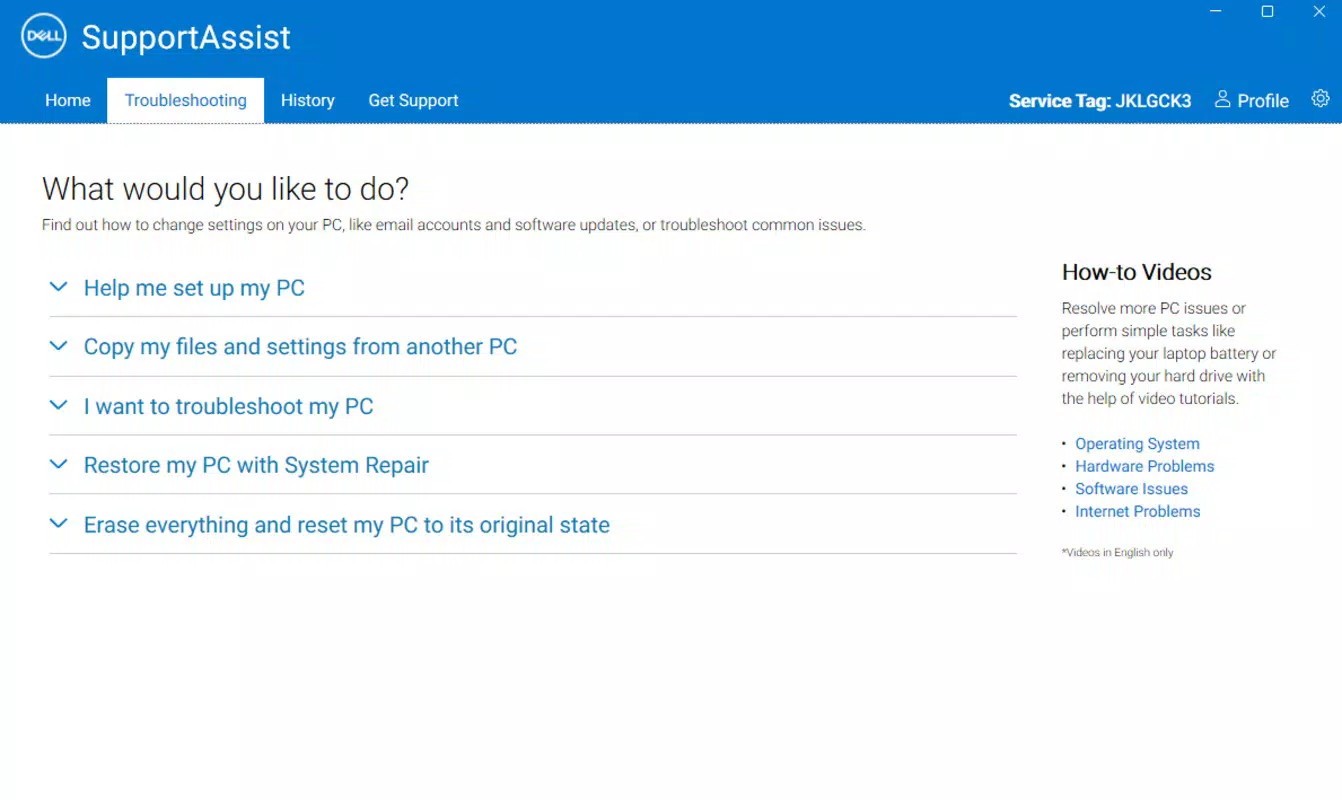Open settings via the gear icon
Viewport: 1342px width, 800px height.
[1321, 99]
